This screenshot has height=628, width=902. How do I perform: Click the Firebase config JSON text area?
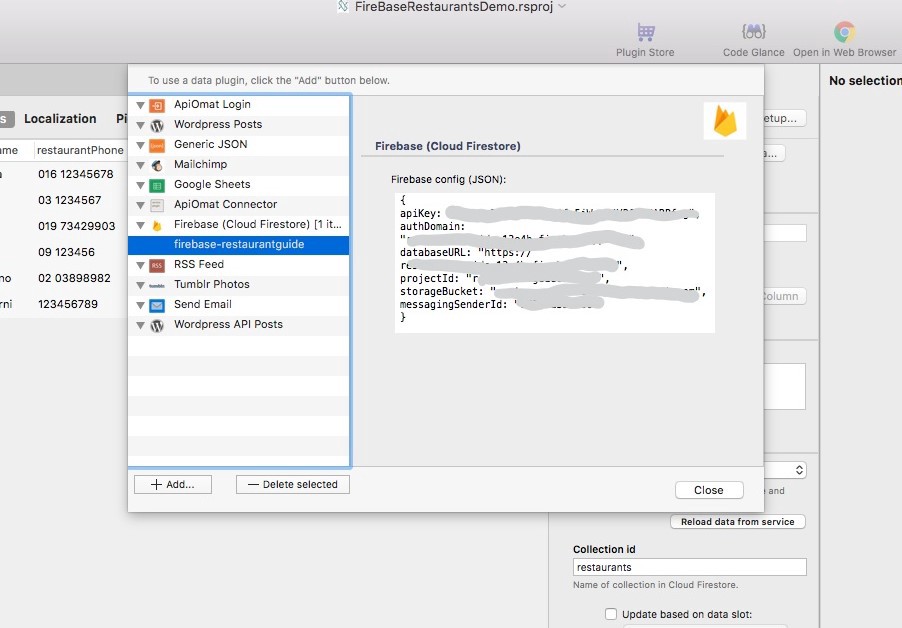point(555,263)
